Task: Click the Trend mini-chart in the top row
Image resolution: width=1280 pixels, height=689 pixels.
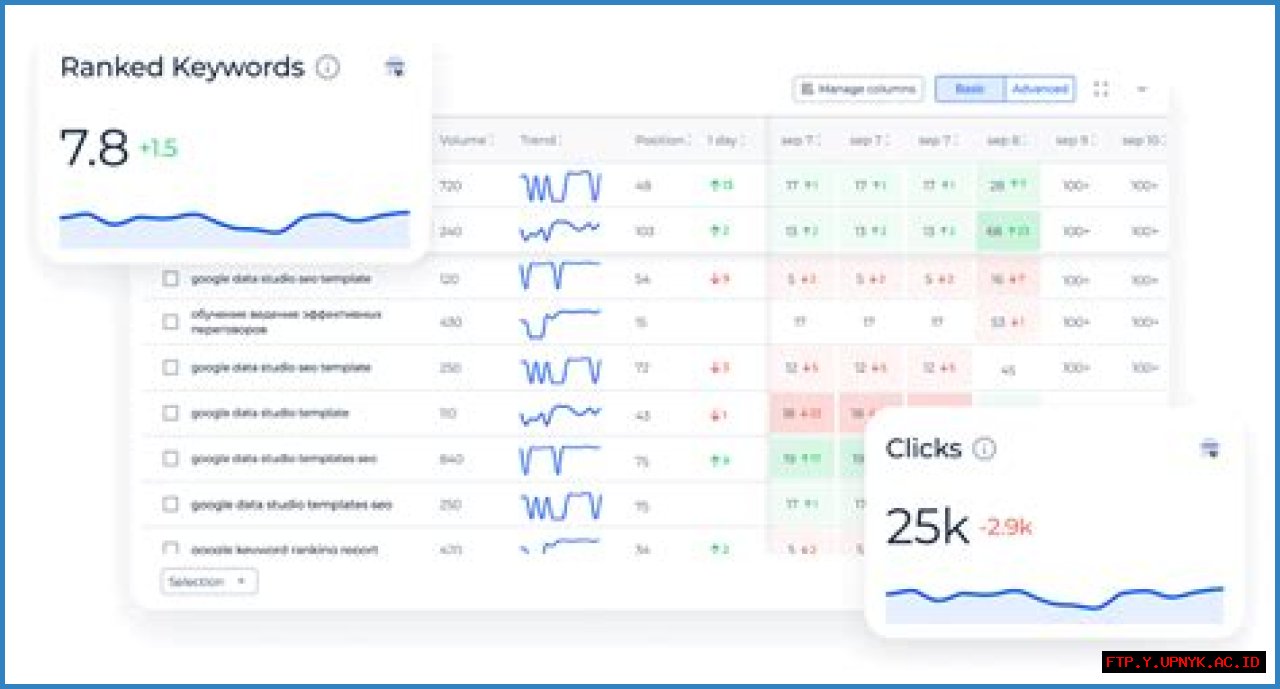Action: [x=560, y=185]
